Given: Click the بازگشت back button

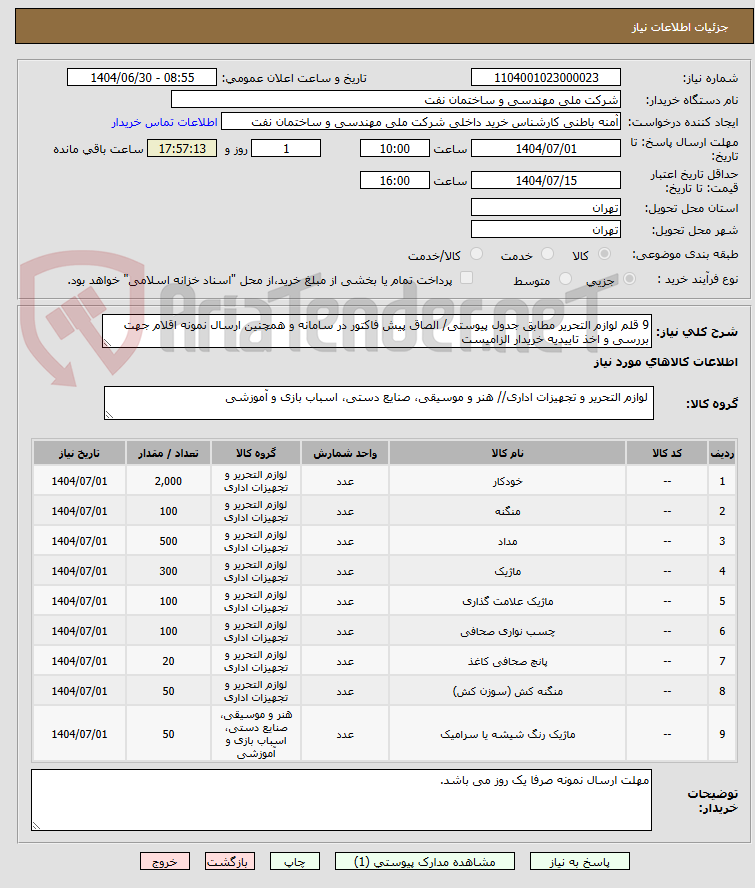Looking at the screenshot, I should point(230,861).
